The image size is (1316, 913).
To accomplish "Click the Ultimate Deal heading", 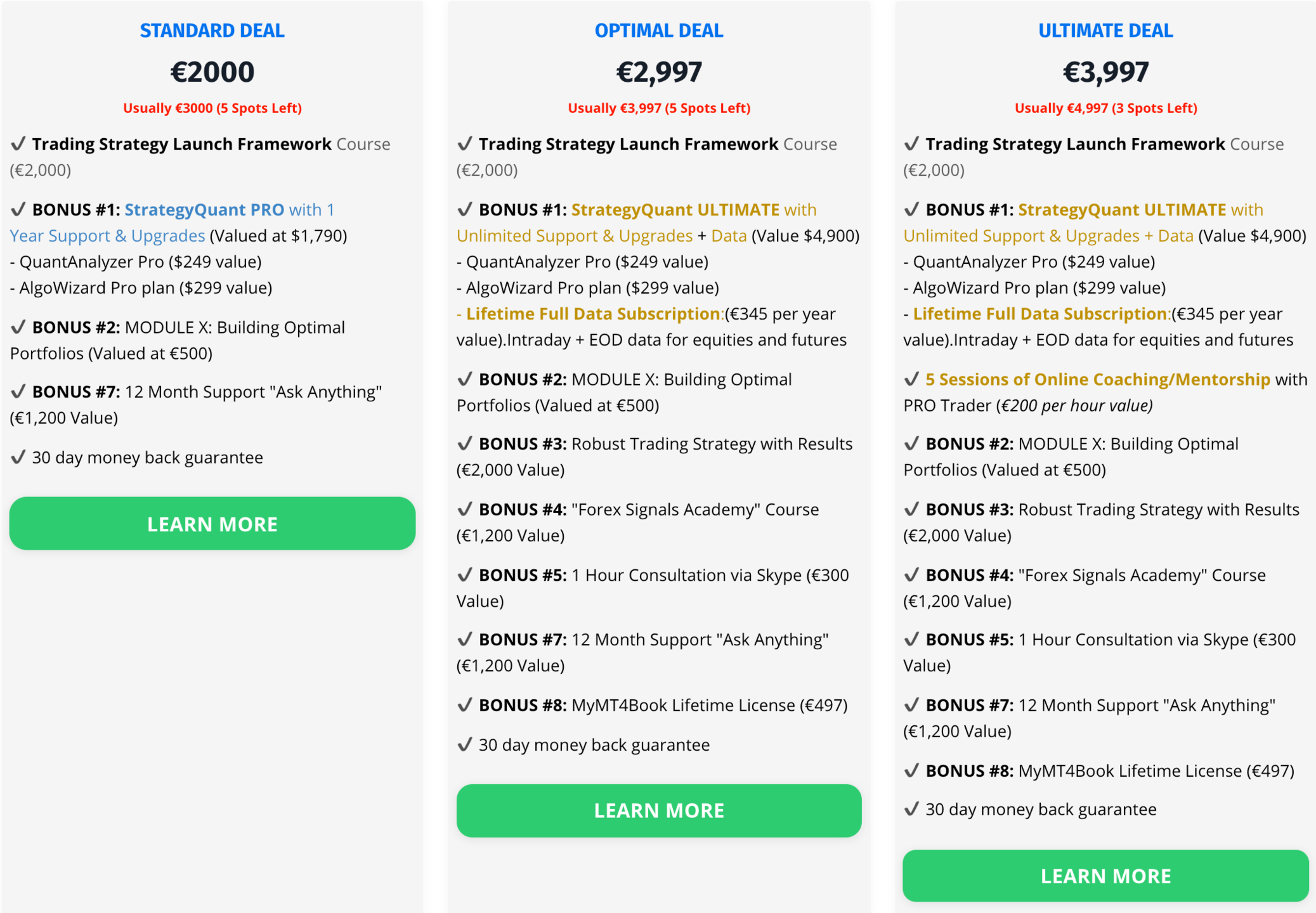I will (x=1105, y=30).
